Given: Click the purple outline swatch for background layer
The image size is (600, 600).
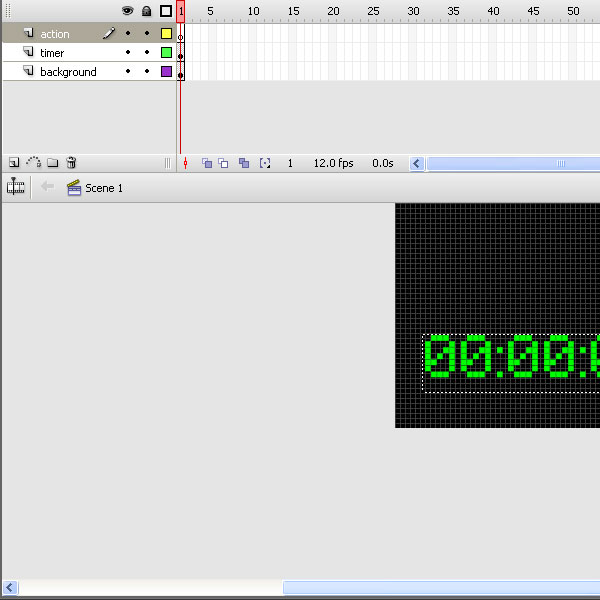Looking at the screenshot, I should (166, 72).
